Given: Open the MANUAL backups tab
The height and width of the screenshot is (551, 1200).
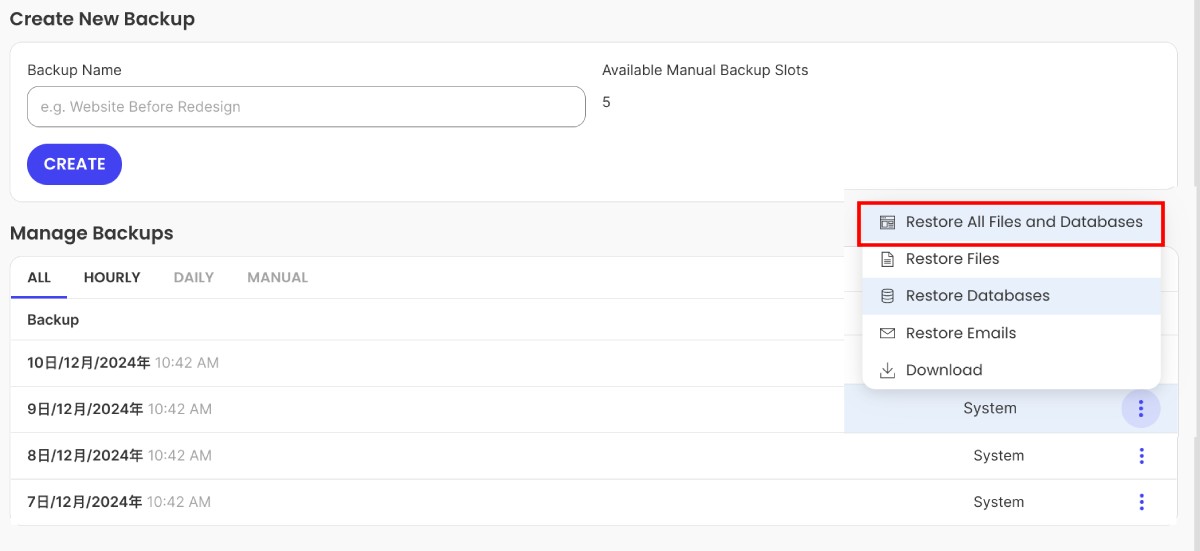Looking at the screenshot, I should [277, 277].
